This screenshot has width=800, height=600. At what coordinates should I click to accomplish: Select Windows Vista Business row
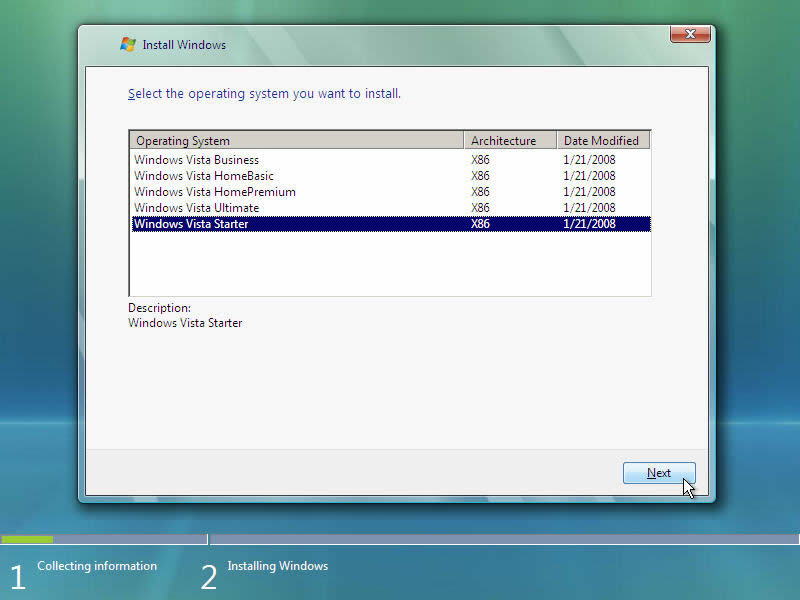point(391,160)
